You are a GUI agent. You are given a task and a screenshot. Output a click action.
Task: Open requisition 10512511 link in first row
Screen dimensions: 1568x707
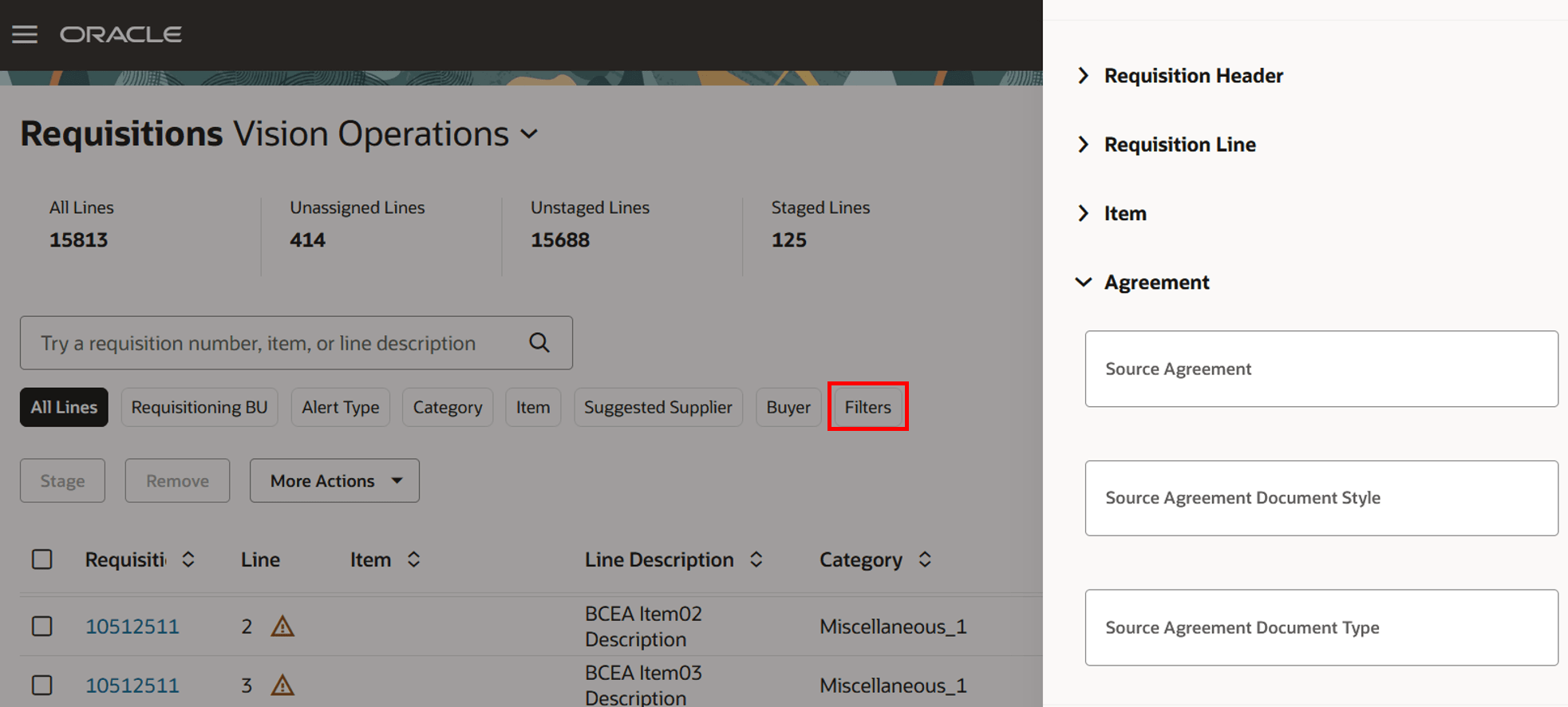(132, 626)
